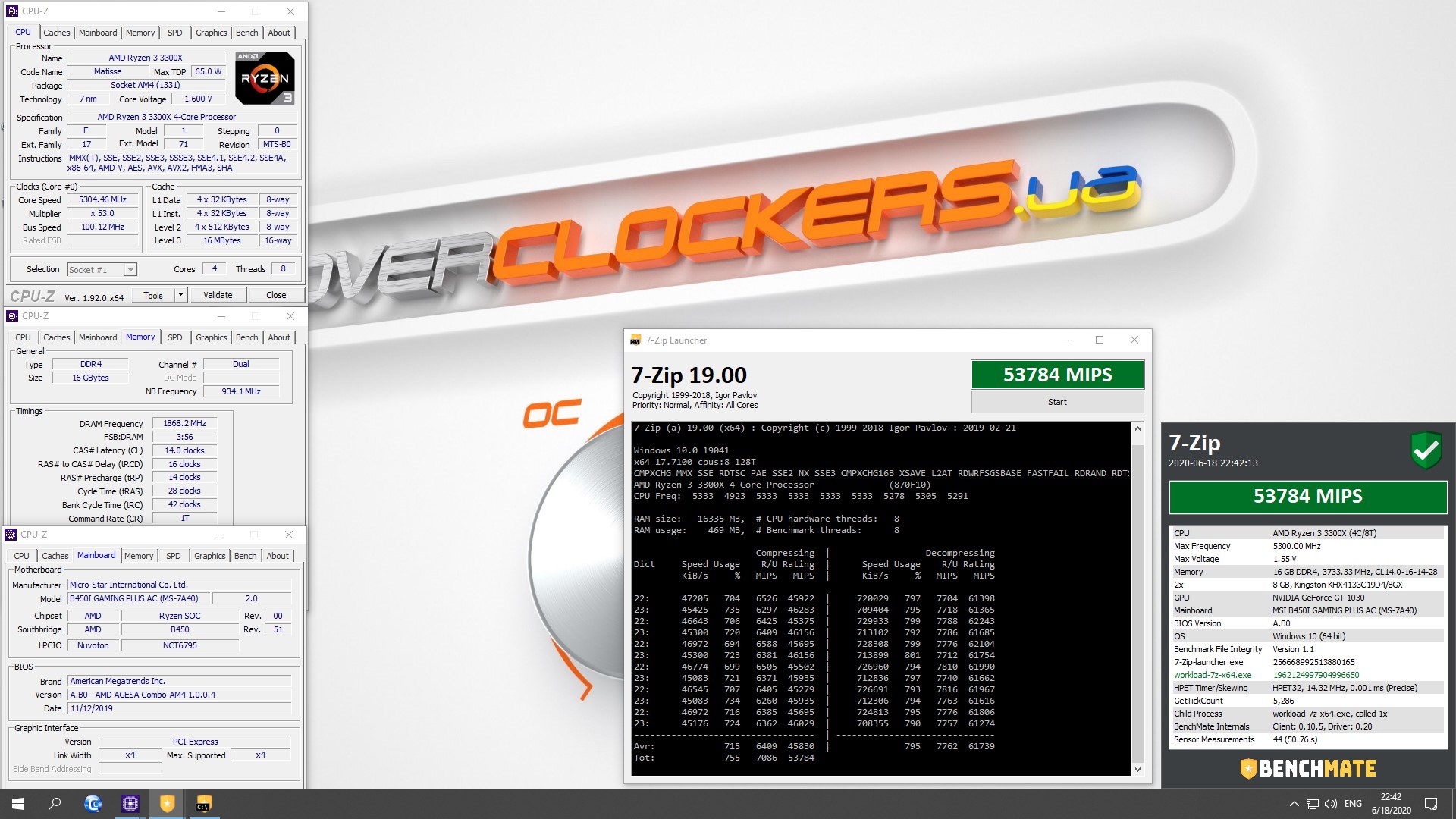Click the Max Frequency value 5300.00 MHz
1456x819 pixels.
coord(1297,546)
